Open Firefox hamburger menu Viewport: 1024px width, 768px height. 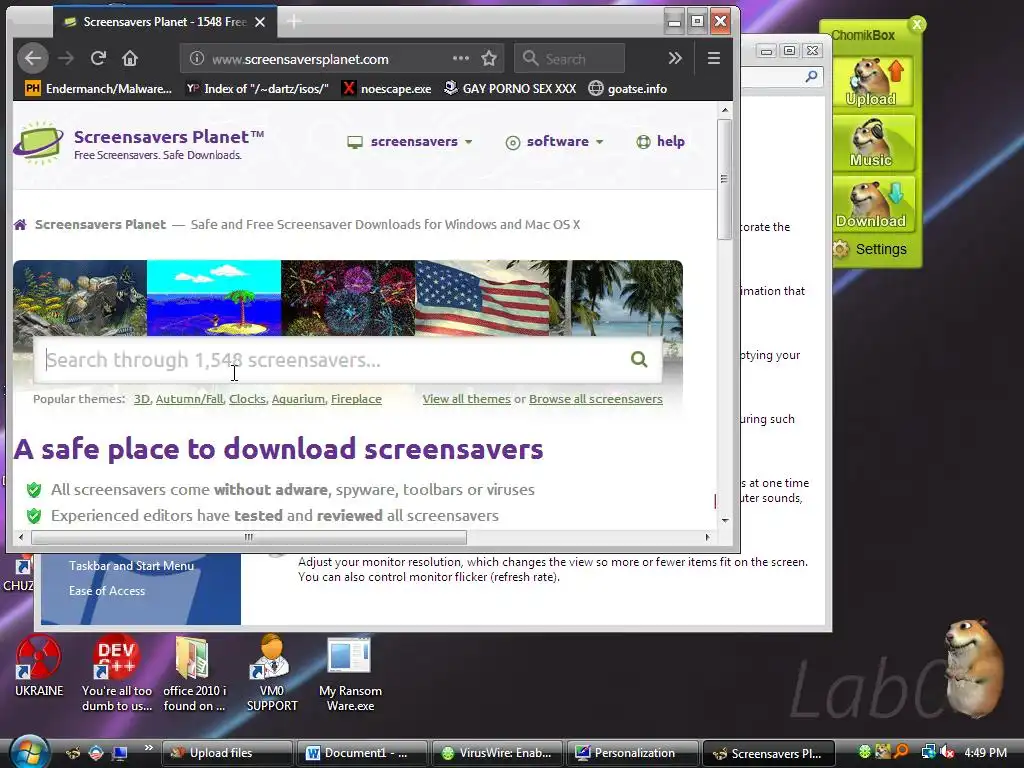(714, 59)
